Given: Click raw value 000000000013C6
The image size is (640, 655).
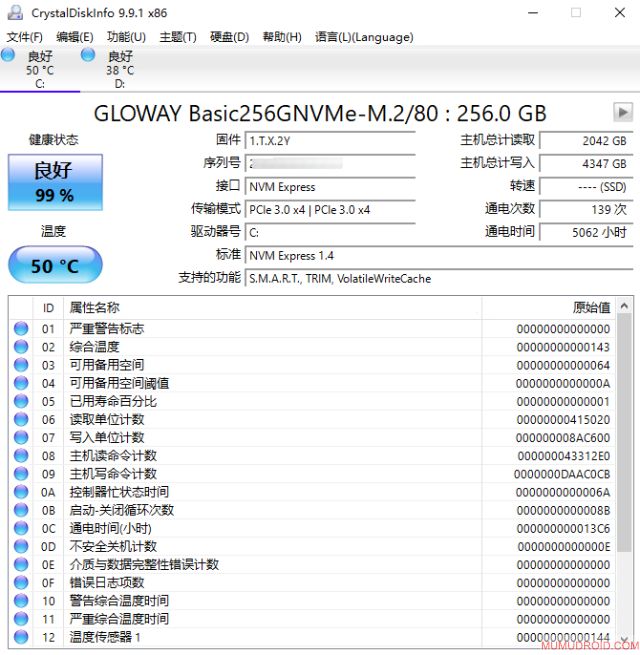Looking at the screenshot, I should point(563,528).
